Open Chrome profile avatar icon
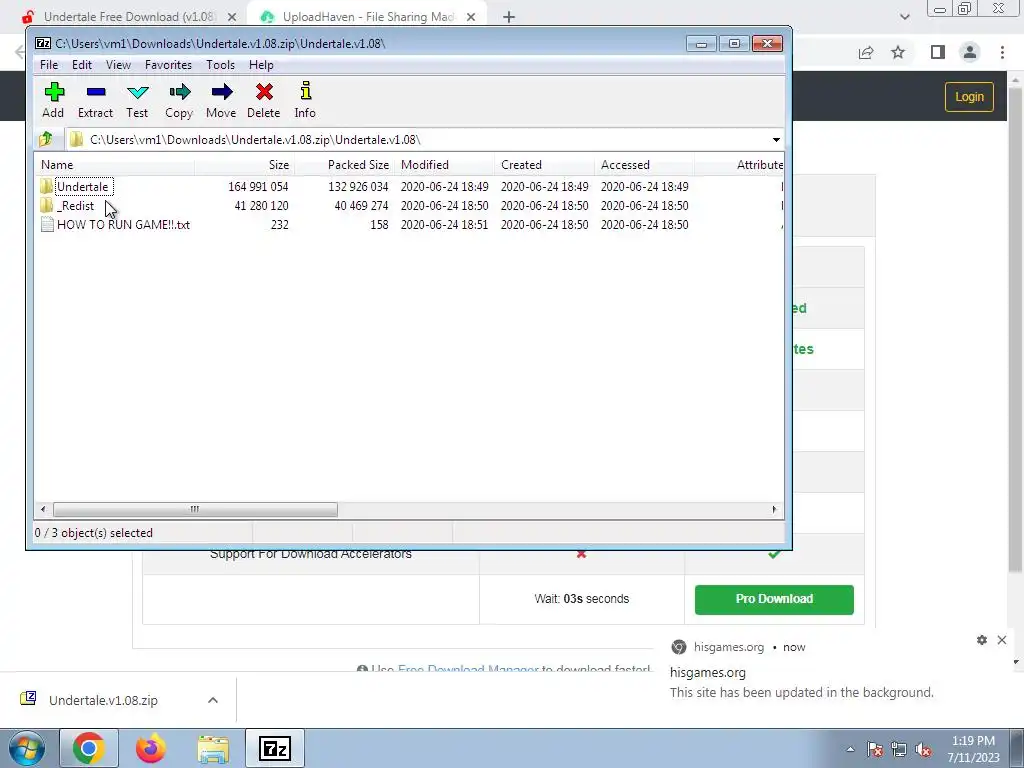Screen dimensions: 1024x768 [970, 52]
